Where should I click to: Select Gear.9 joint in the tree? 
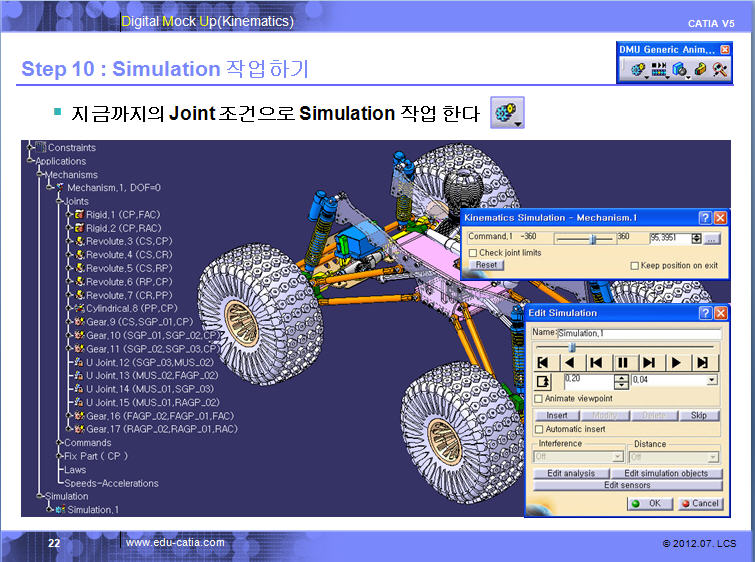click(140, 321)
